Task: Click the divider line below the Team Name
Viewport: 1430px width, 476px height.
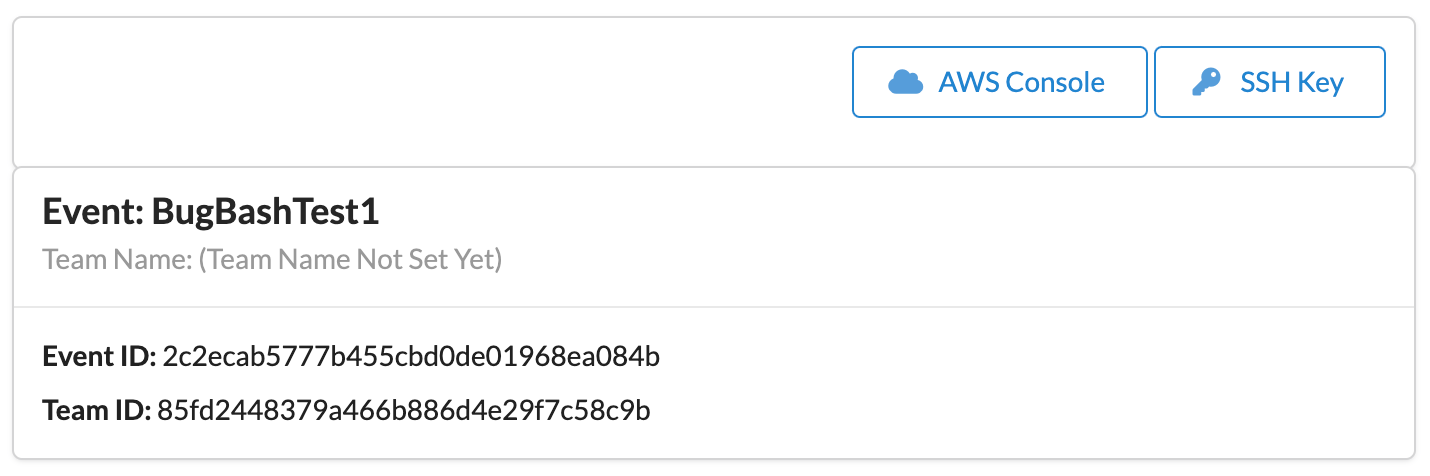Action: pos(714,307)
